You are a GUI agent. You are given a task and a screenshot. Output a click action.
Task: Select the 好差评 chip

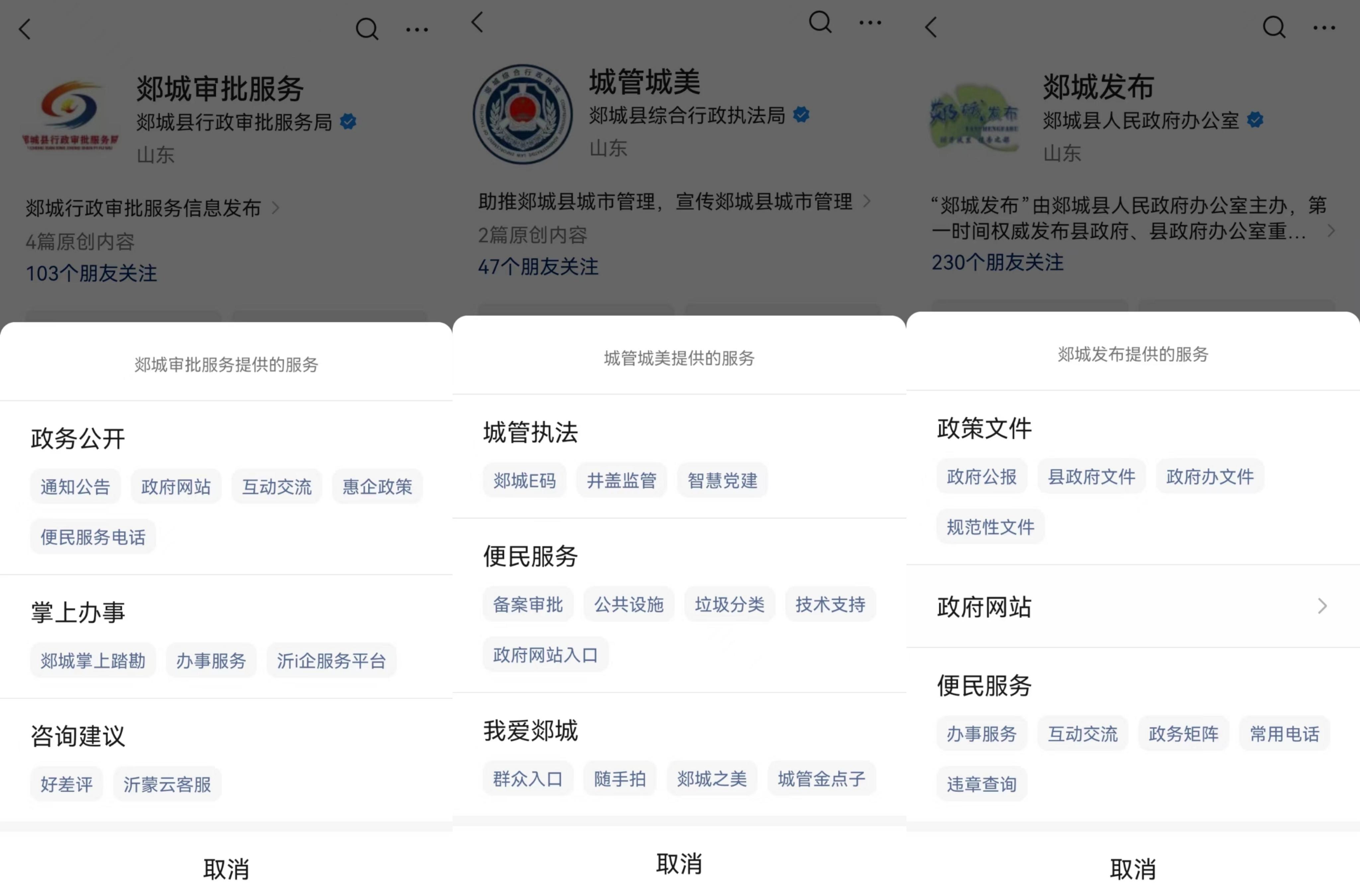coord(66,784)
